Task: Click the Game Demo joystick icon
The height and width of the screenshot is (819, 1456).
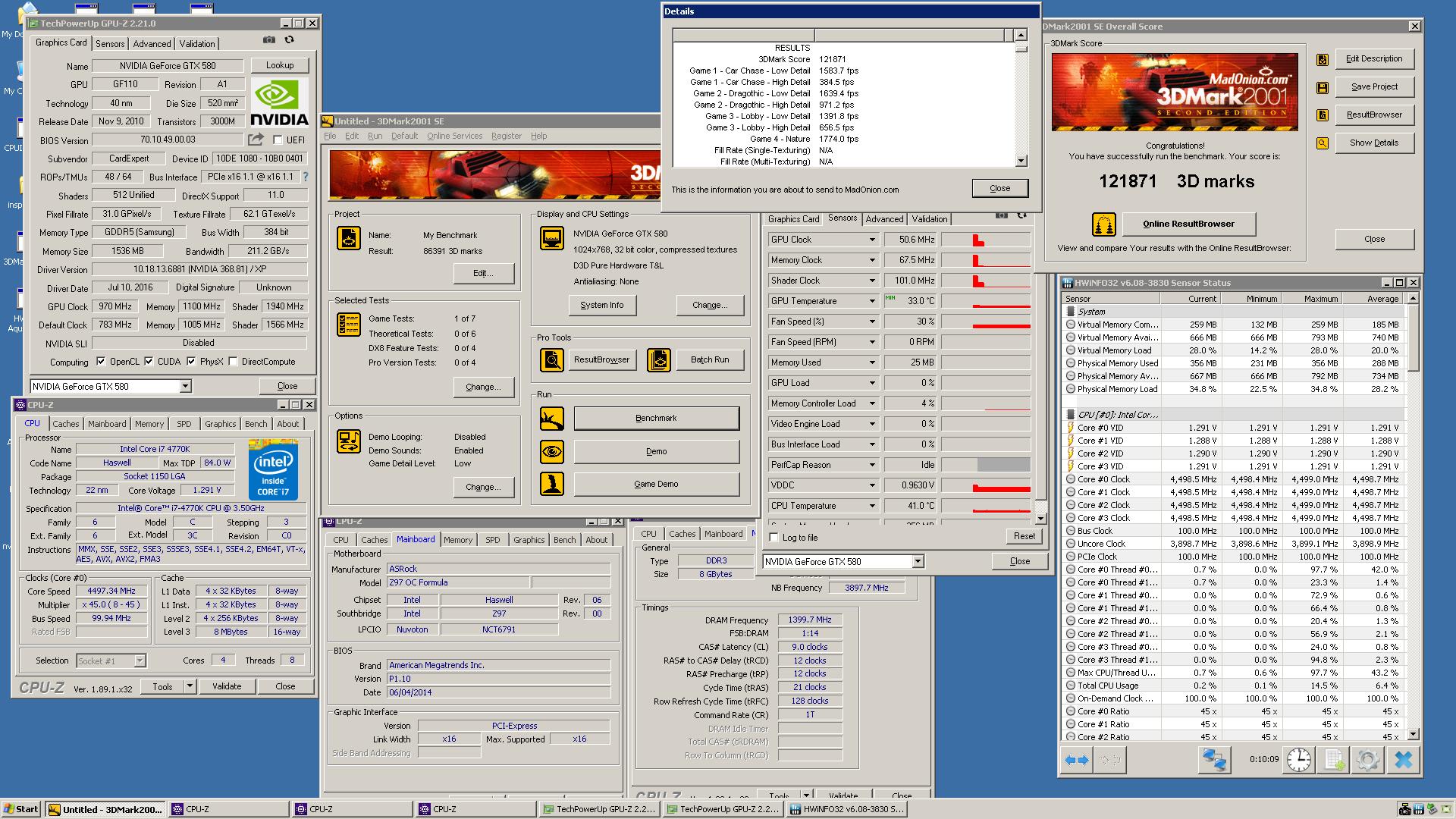Action: pos(552,484)
